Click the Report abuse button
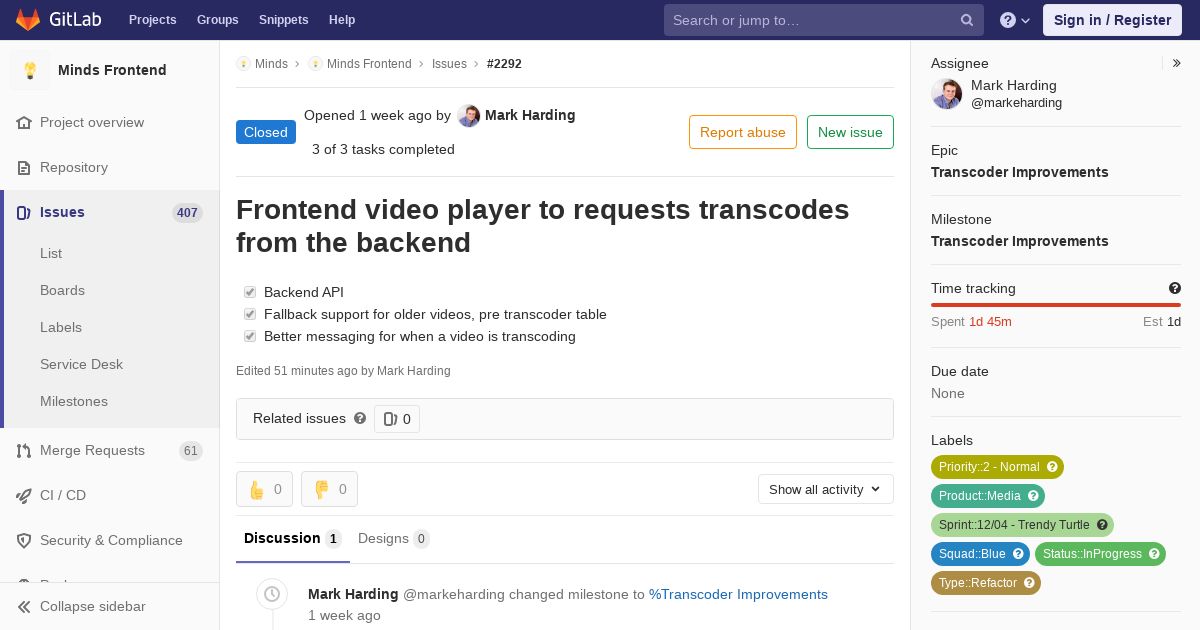This screenshot has width=1200, height=630. click(743, 132)
